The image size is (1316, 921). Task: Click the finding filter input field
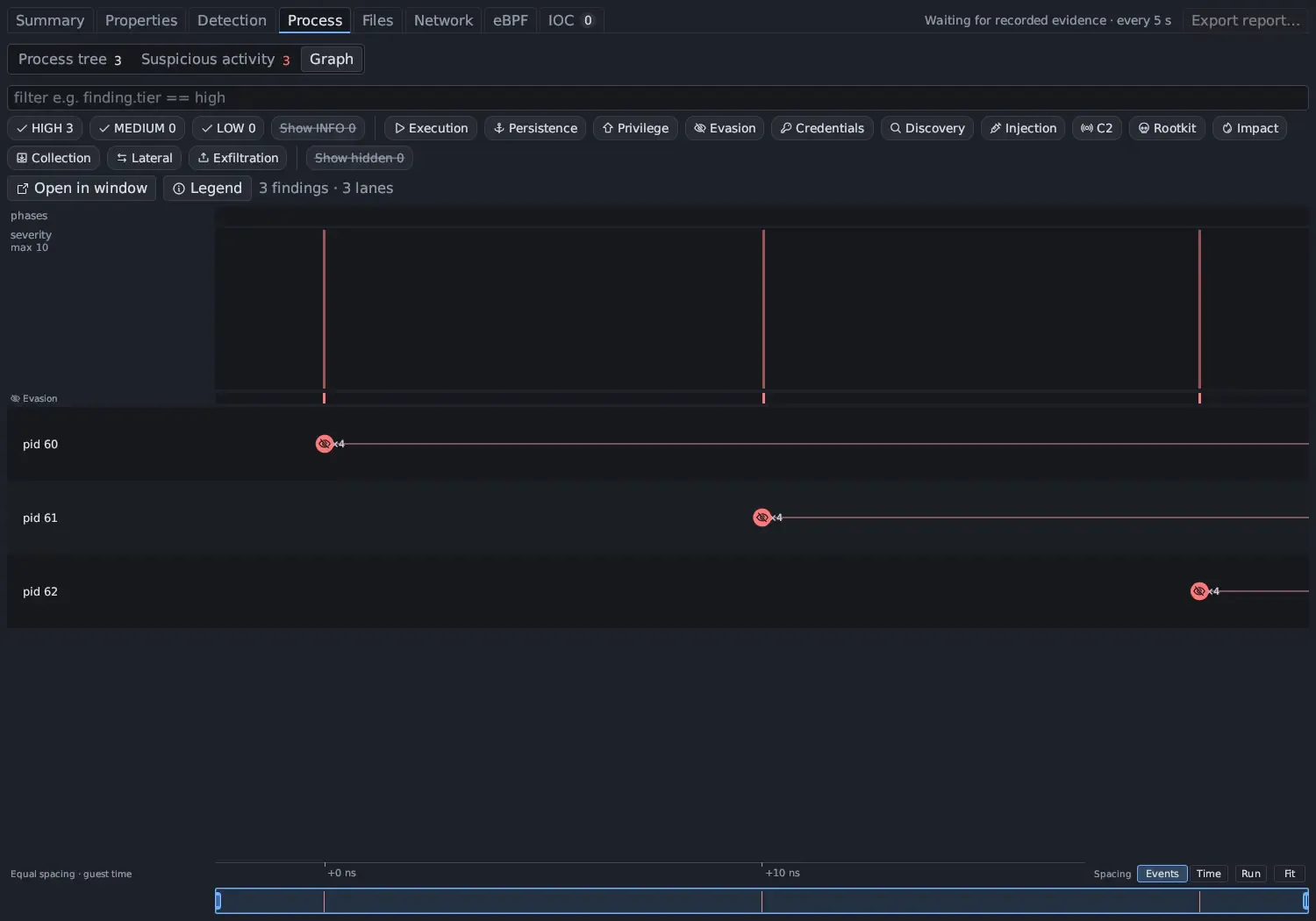pyautogui.click(x=658, y=97)
